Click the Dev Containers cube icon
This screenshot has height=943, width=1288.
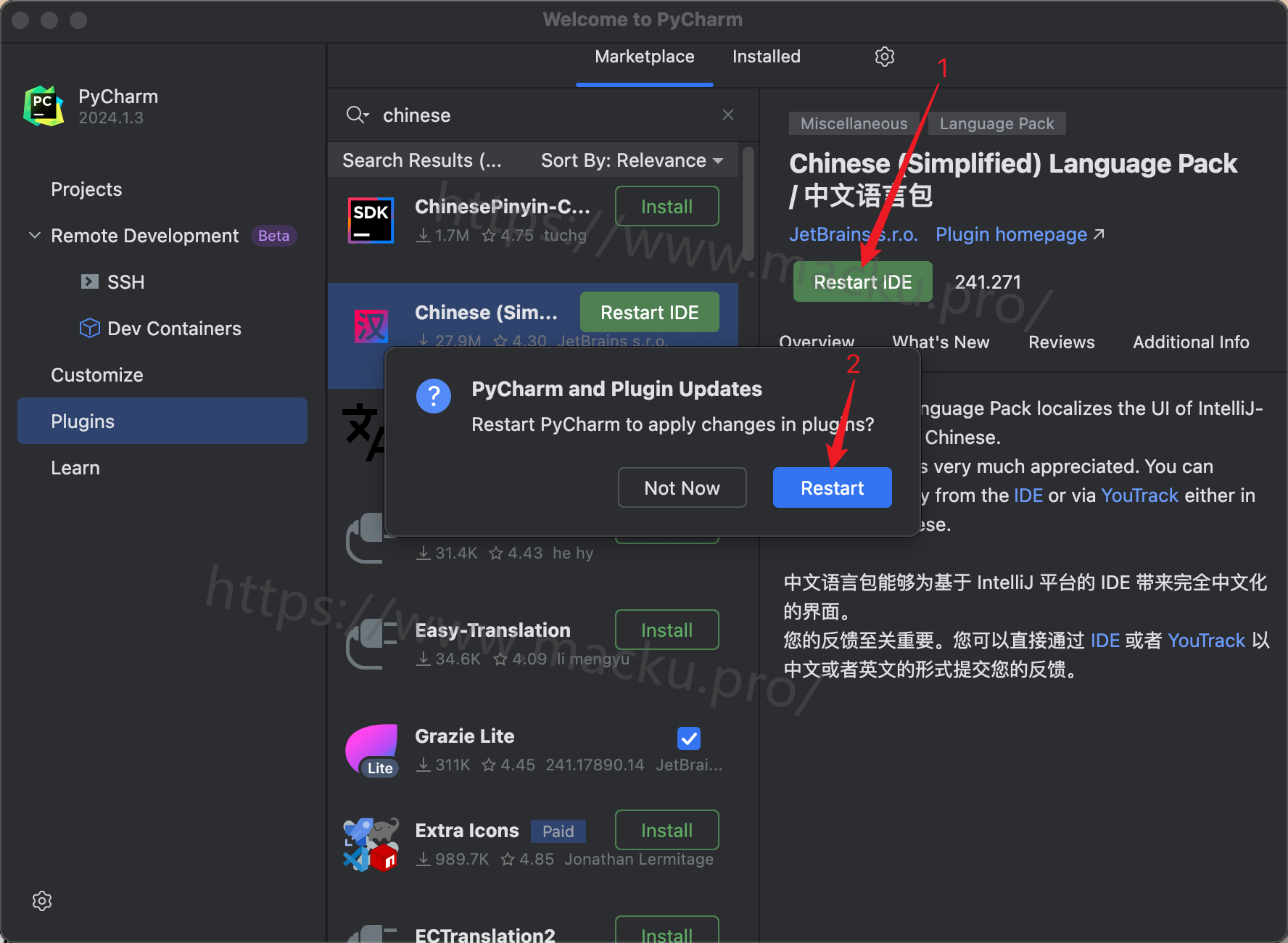point(89,328)
